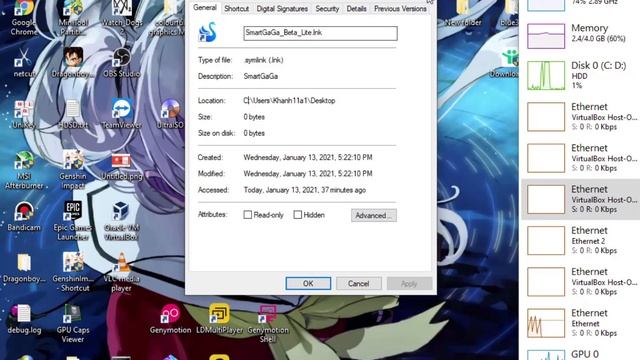Select the debug.log file icon
This screenshot has height=360, width=640.
tap(24, 319)
